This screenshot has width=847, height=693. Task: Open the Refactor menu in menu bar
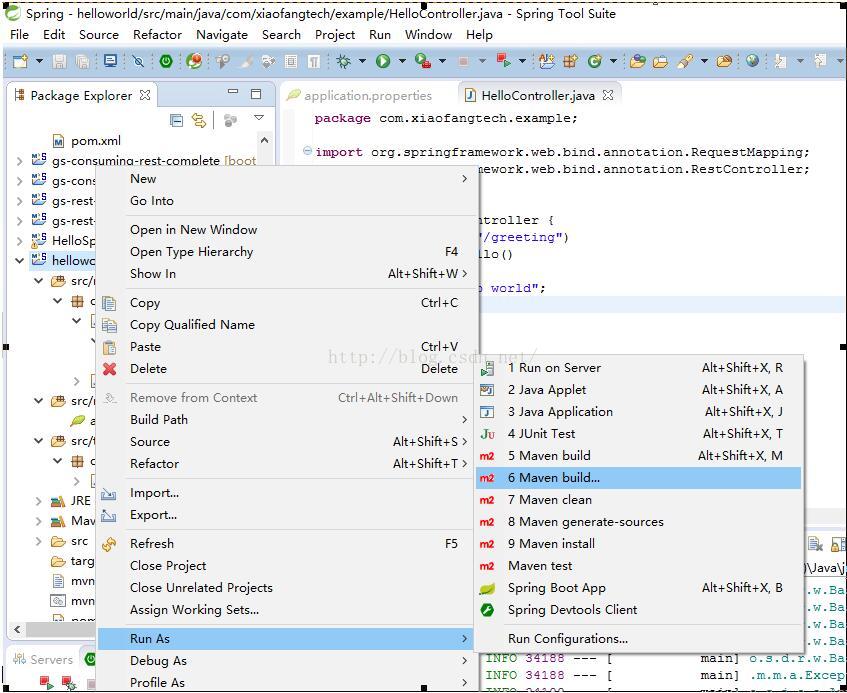click(157, 35)
